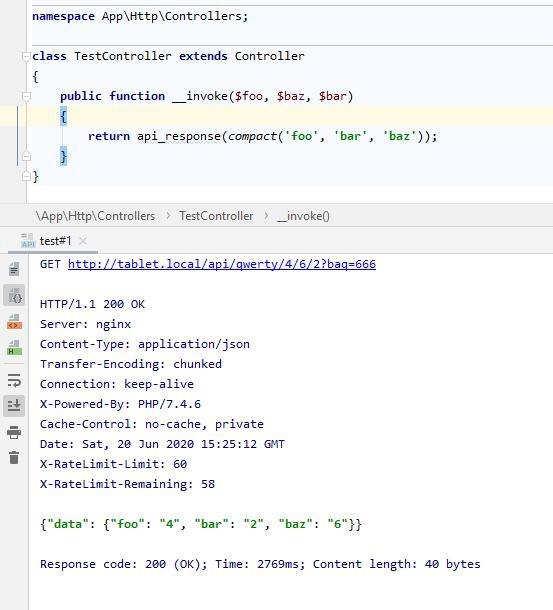The image size is (553, 610).
Task: Click the 'Date: Sat, 20 Jun 2020' header
Action: 162,444
